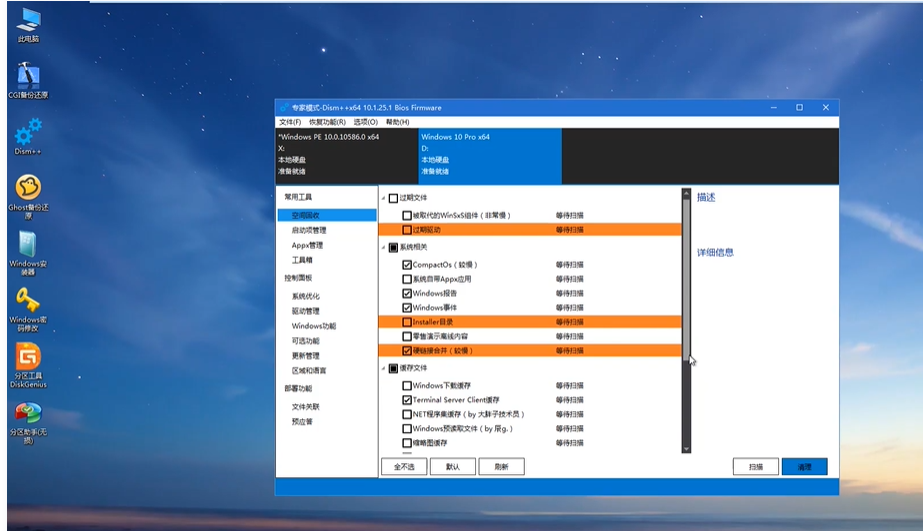Open the 此电脑 desktop icon
The image size is (923, 531).
(28, 25)
